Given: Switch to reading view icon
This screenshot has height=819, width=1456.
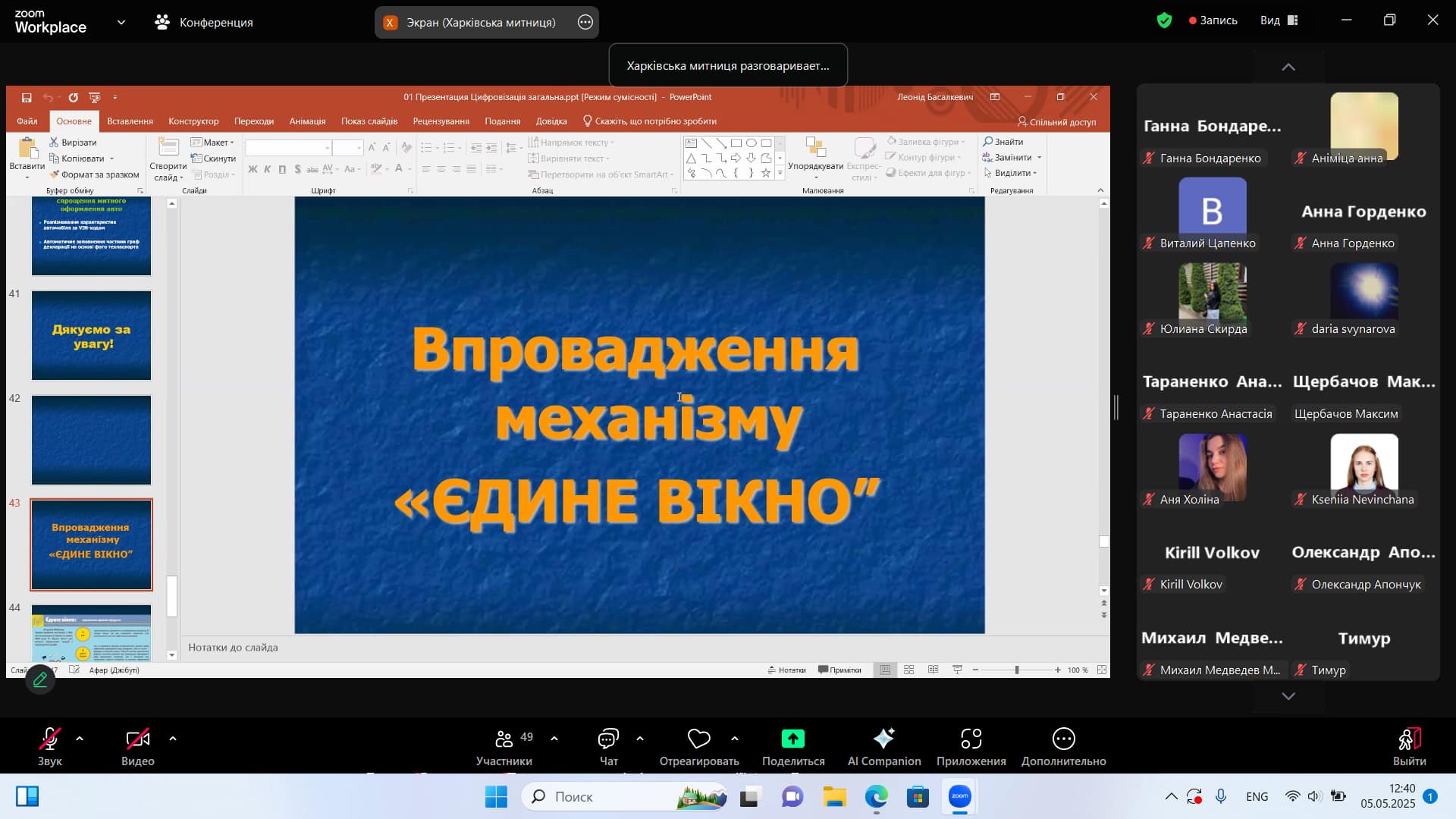Looking at the screenshot, I should coord(934,670).
